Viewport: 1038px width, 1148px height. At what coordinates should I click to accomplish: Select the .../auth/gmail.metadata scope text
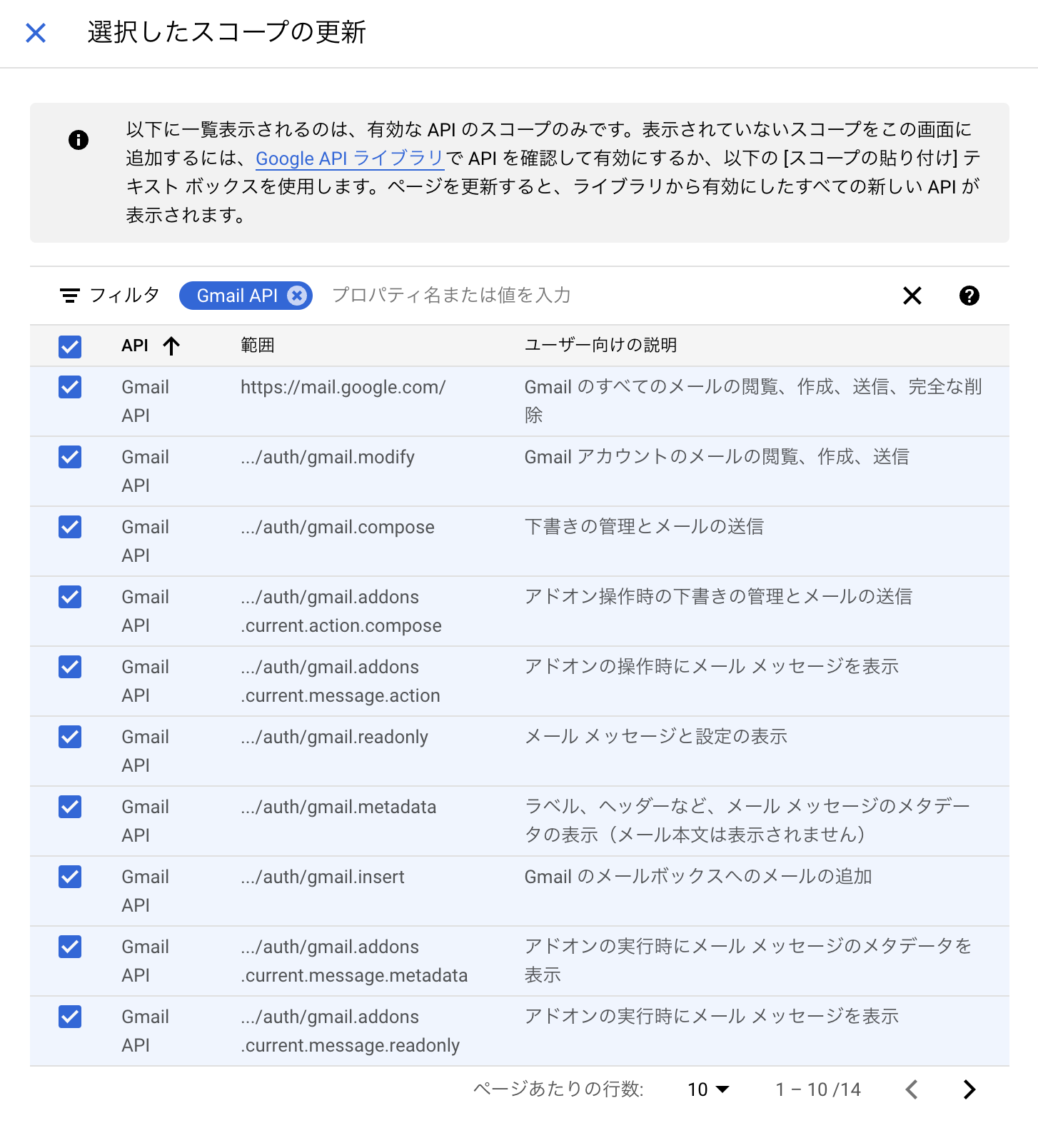tap(338, 807)
